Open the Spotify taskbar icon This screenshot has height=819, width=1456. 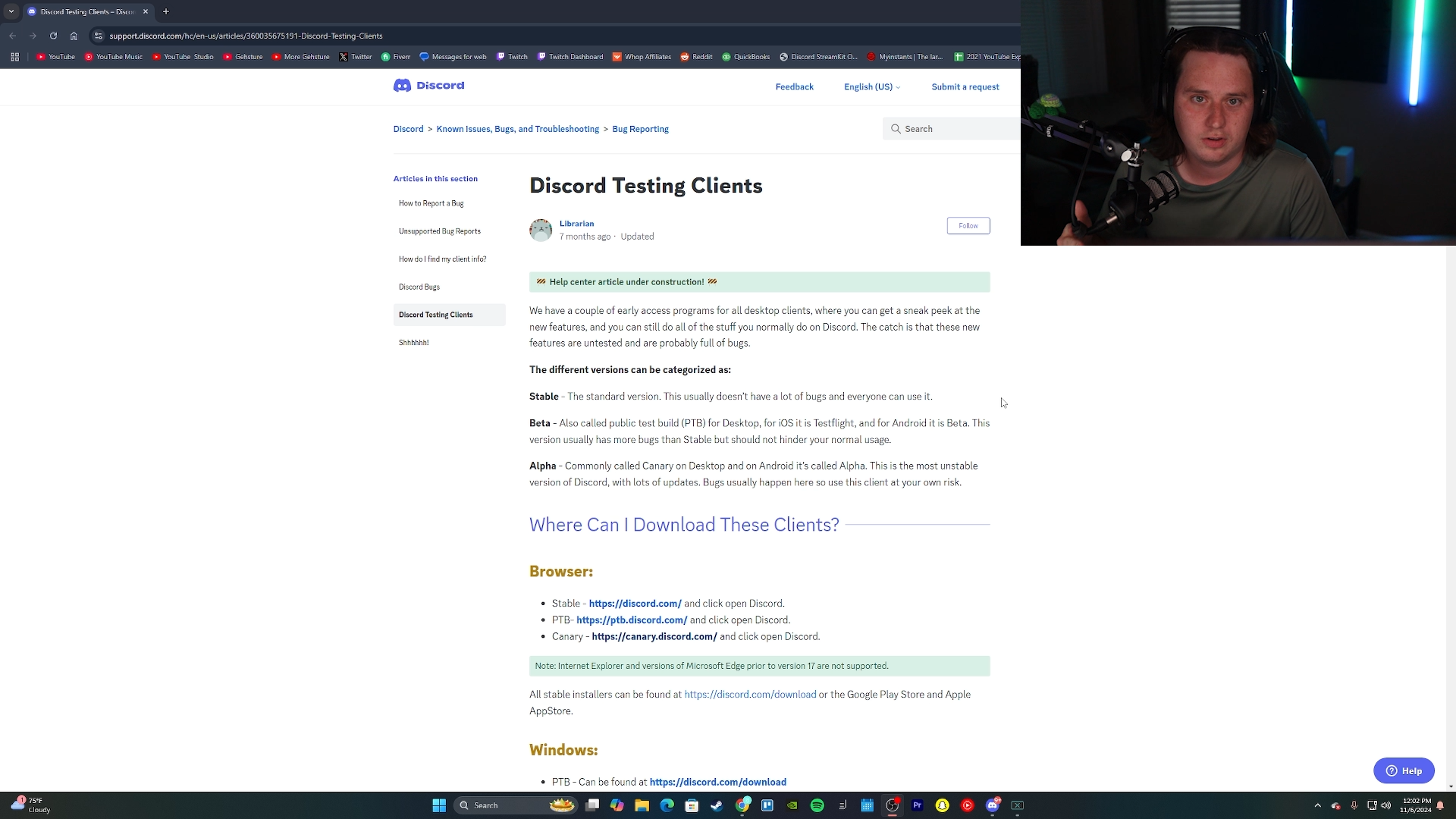(817, 805)
